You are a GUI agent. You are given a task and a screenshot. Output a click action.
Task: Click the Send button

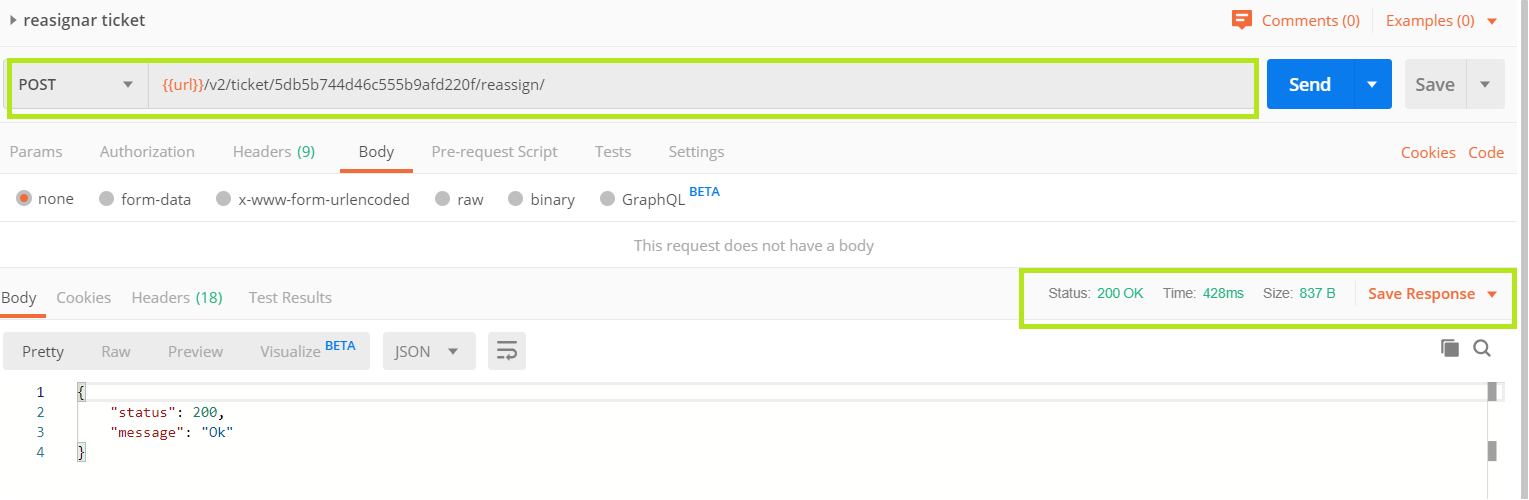click(1310, 85)
